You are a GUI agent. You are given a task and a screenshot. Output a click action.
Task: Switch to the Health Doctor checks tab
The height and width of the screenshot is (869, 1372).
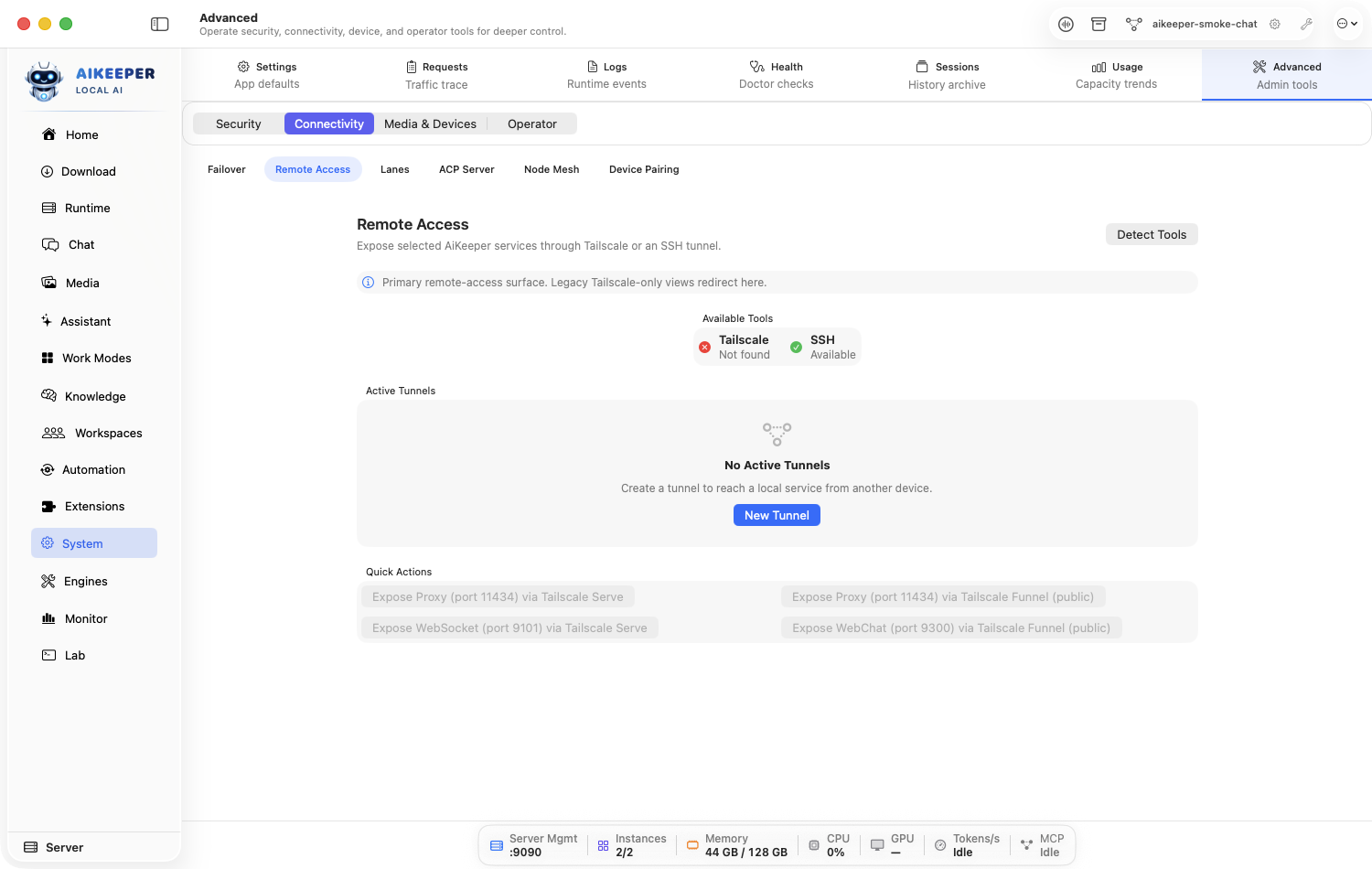tap(777, 75)
